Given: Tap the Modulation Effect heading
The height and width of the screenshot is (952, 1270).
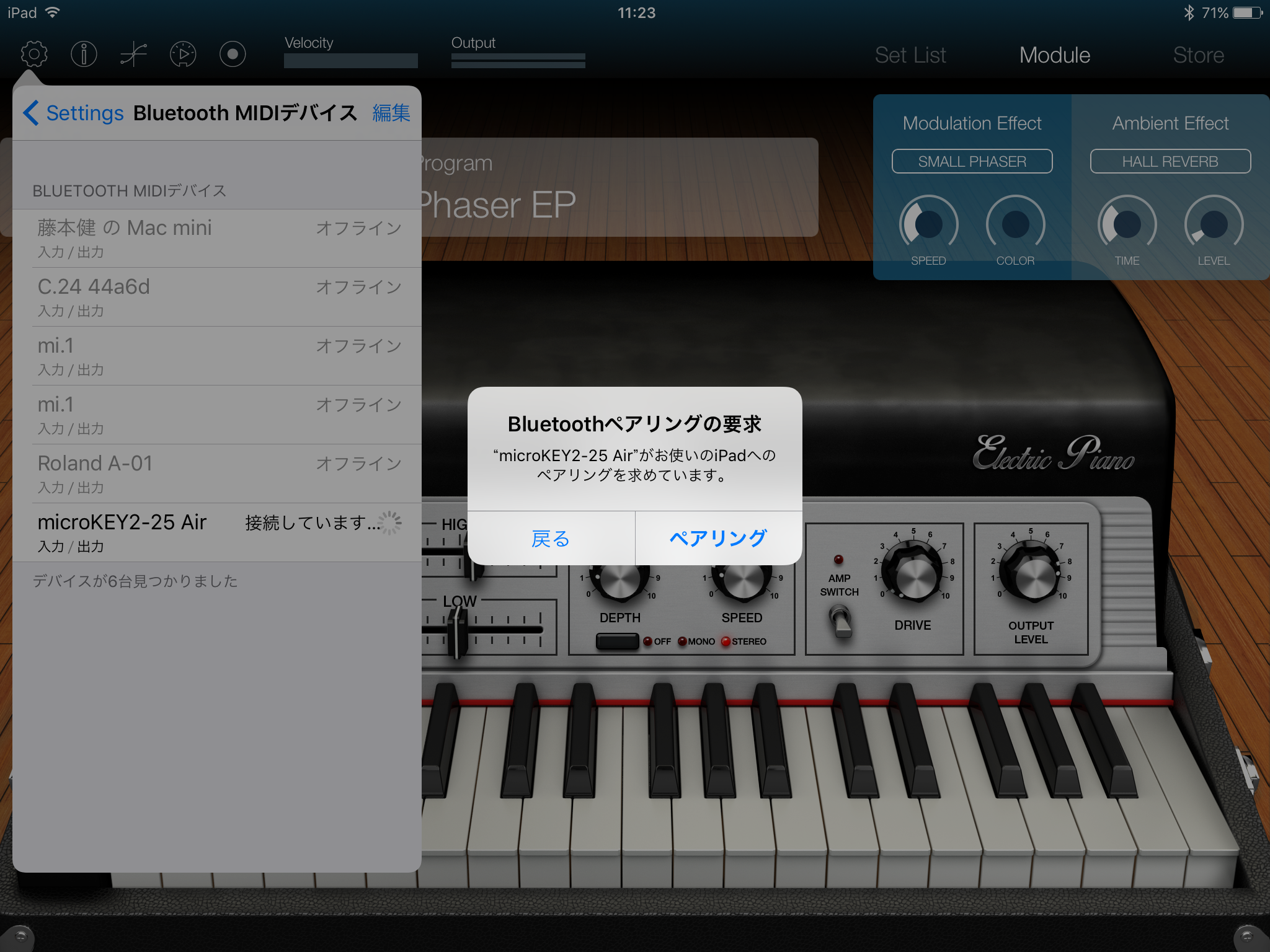Looking at the screenshot, I should click(x=972, y=123).
